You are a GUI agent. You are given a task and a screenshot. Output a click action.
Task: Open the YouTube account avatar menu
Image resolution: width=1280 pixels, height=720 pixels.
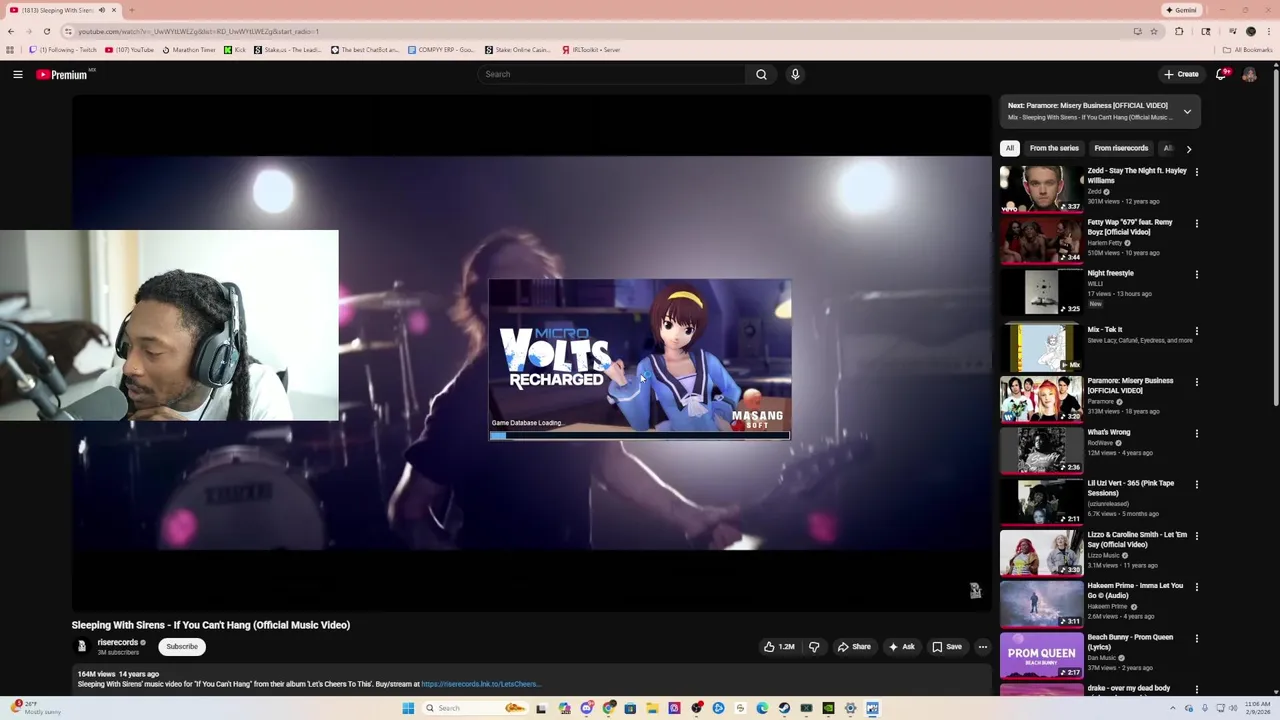1249,74
